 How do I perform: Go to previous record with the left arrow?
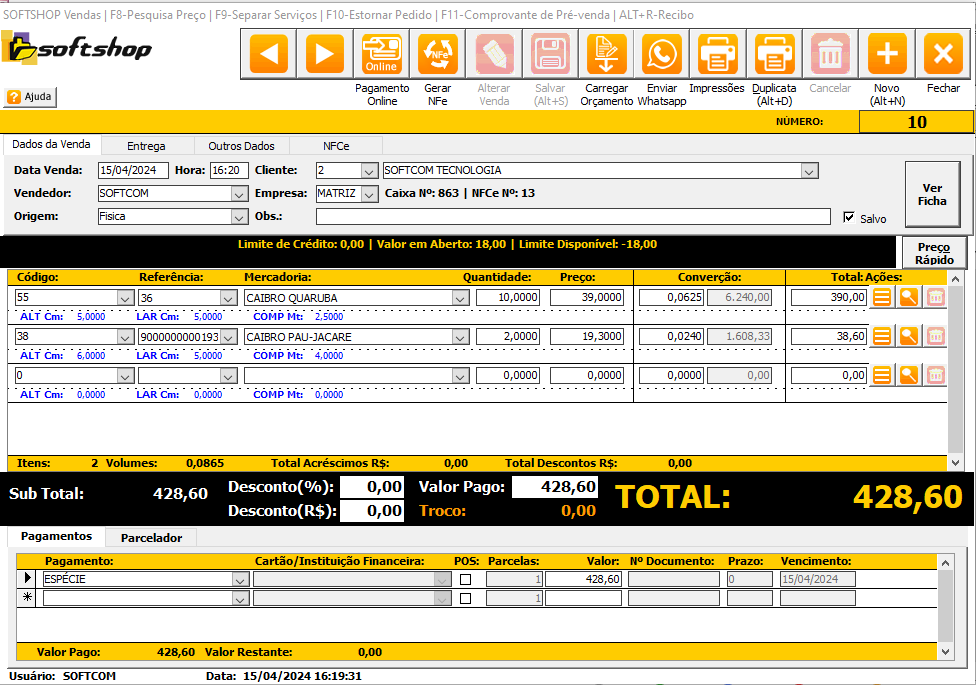click(x=268, y=54)
